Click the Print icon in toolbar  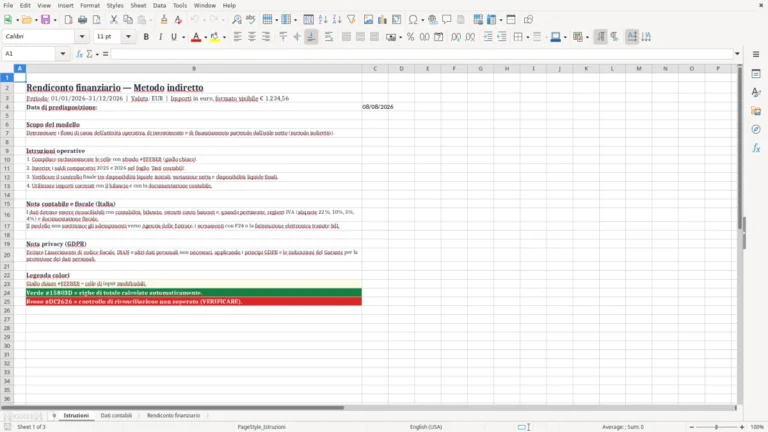pos(82,20)
